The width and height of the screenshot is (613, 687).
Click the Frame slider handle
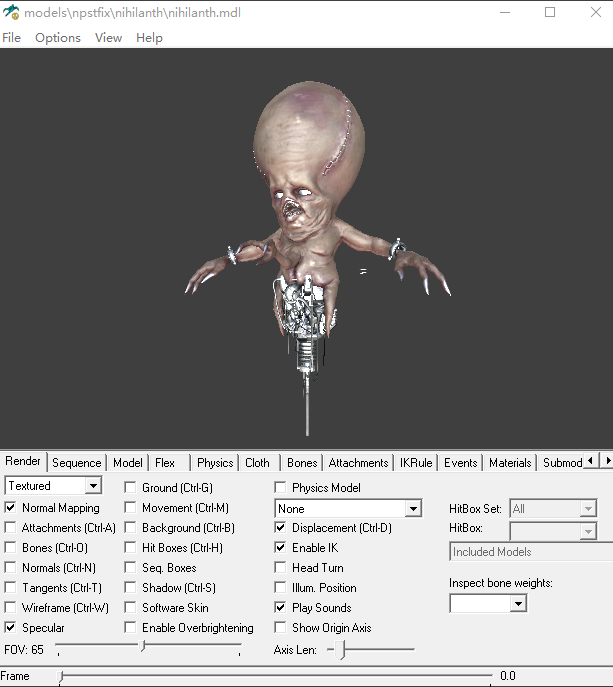61,677
